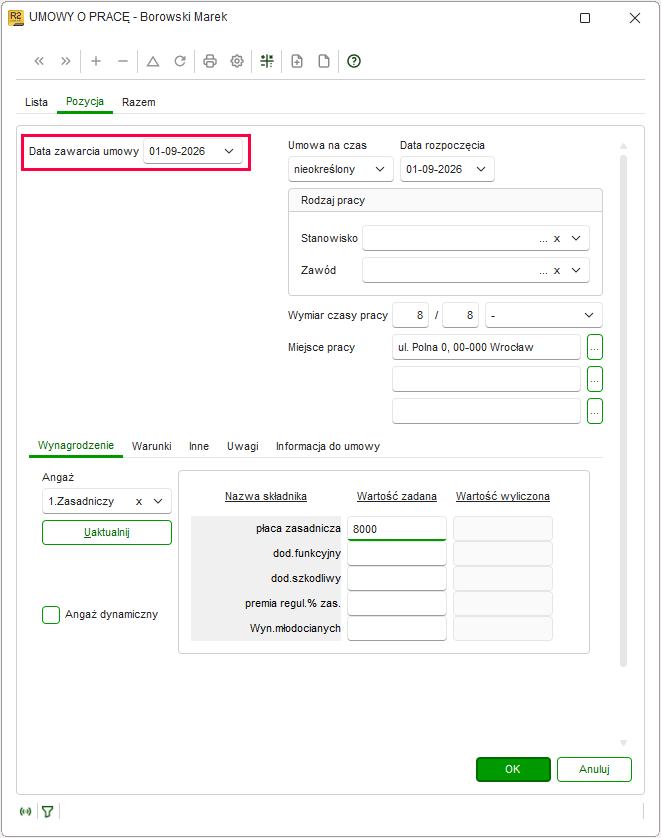This screenshot has width=661, height=838.
Task: Click the R2 application logo icon
Action: 15,17
